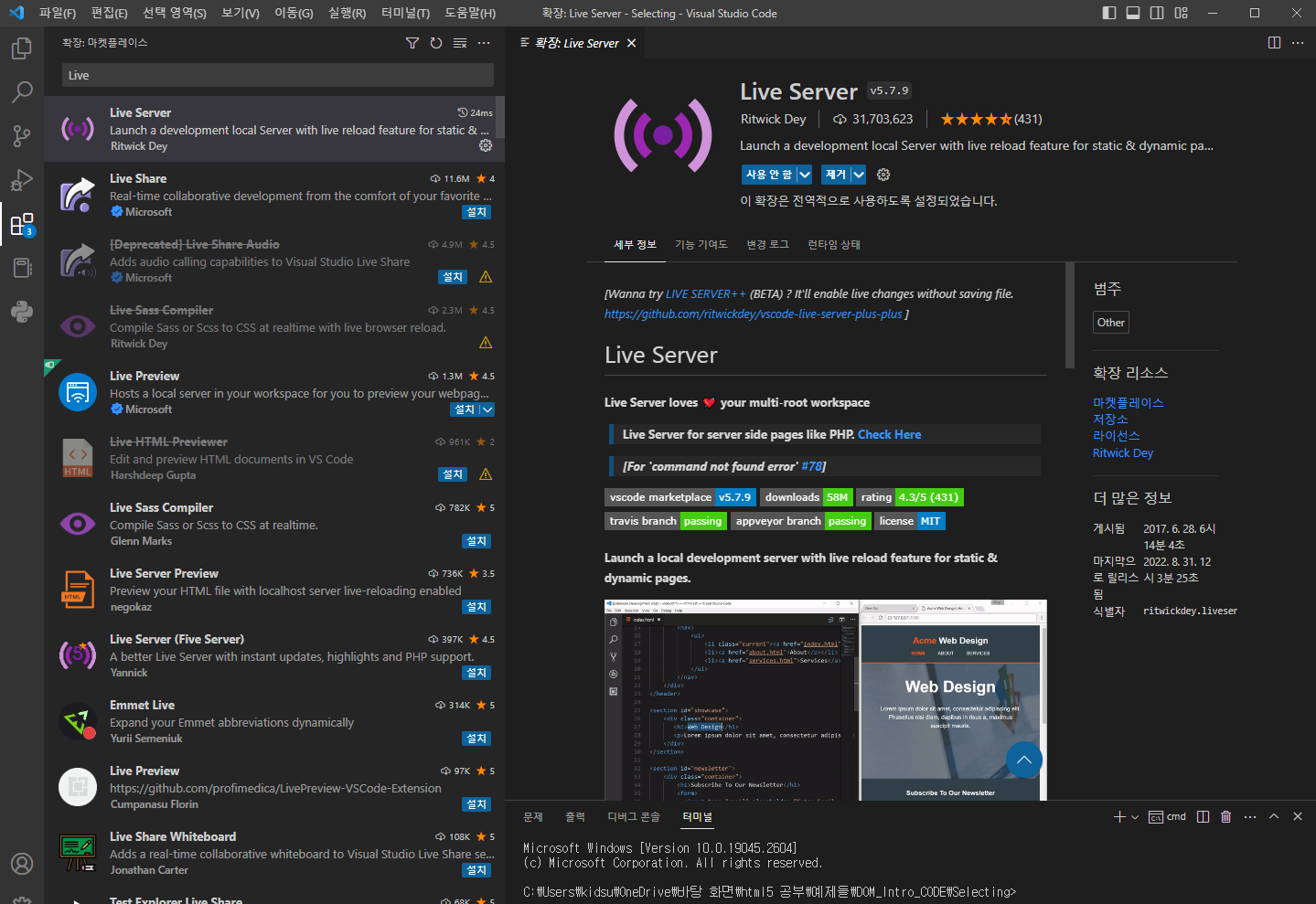
Task: Open the Explorer view in activity bar
Action: 22,48
